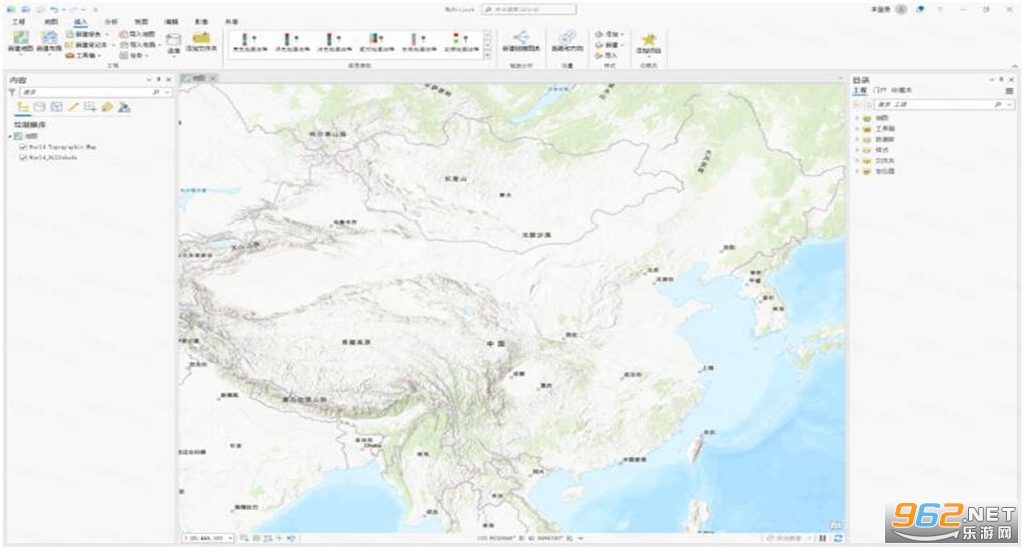Expand Folders item in Catalog pane

(x=857, y=161)
